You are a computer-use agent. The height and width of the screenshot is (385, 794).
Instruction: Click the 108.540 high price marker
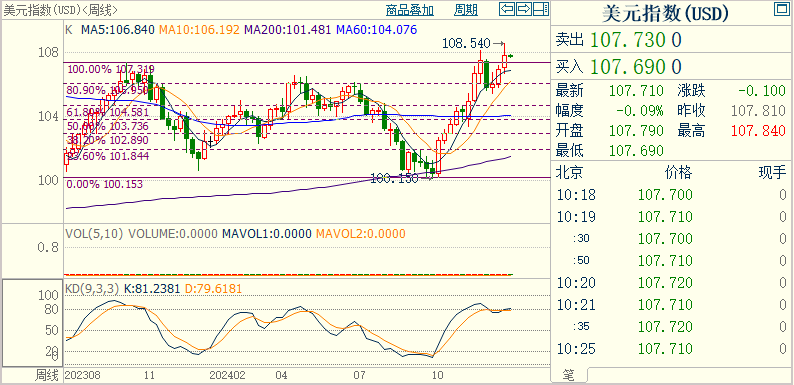[x=466, y=43]
